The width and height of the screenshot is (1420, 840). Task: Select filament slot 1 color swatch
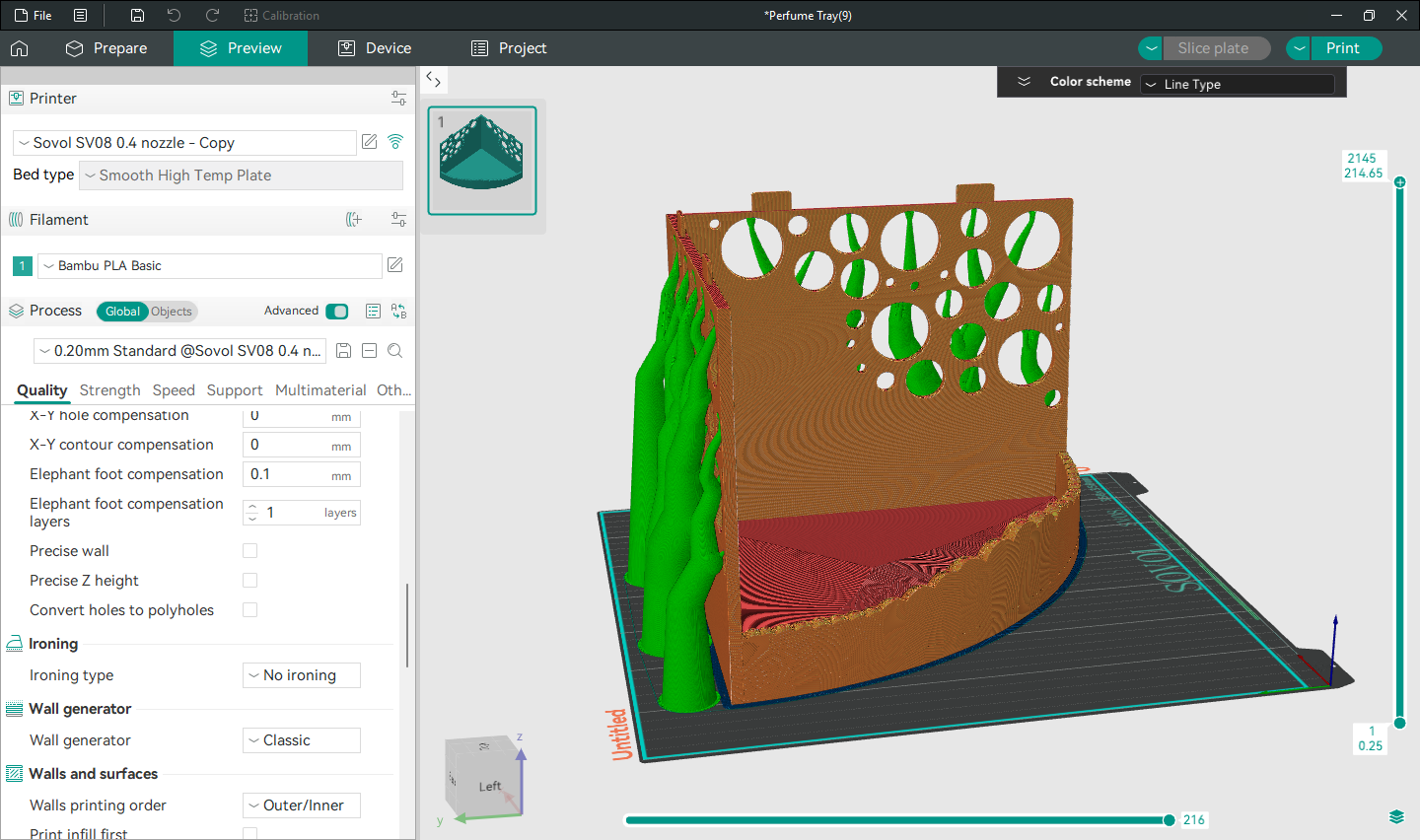coord(23,266)
